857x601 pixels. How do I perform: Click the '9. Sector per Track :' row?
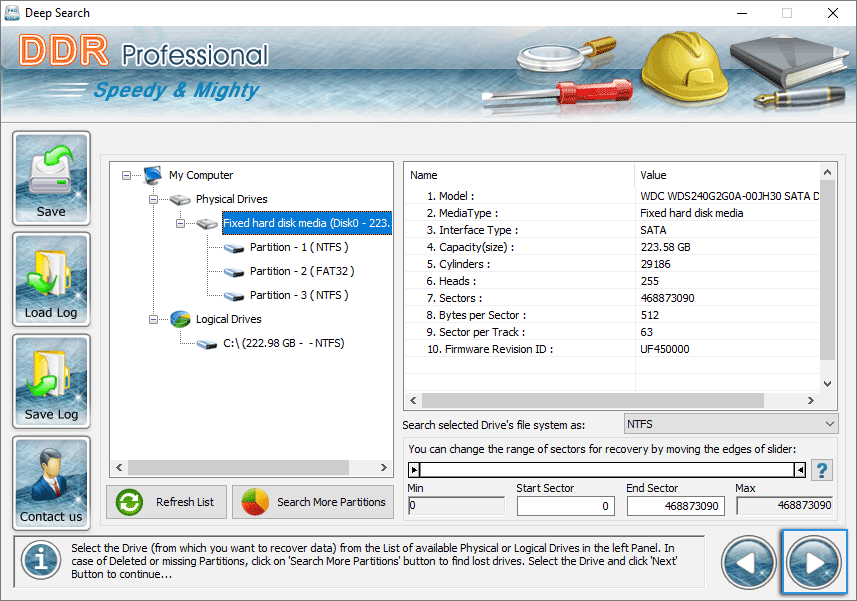pos(612,332)
